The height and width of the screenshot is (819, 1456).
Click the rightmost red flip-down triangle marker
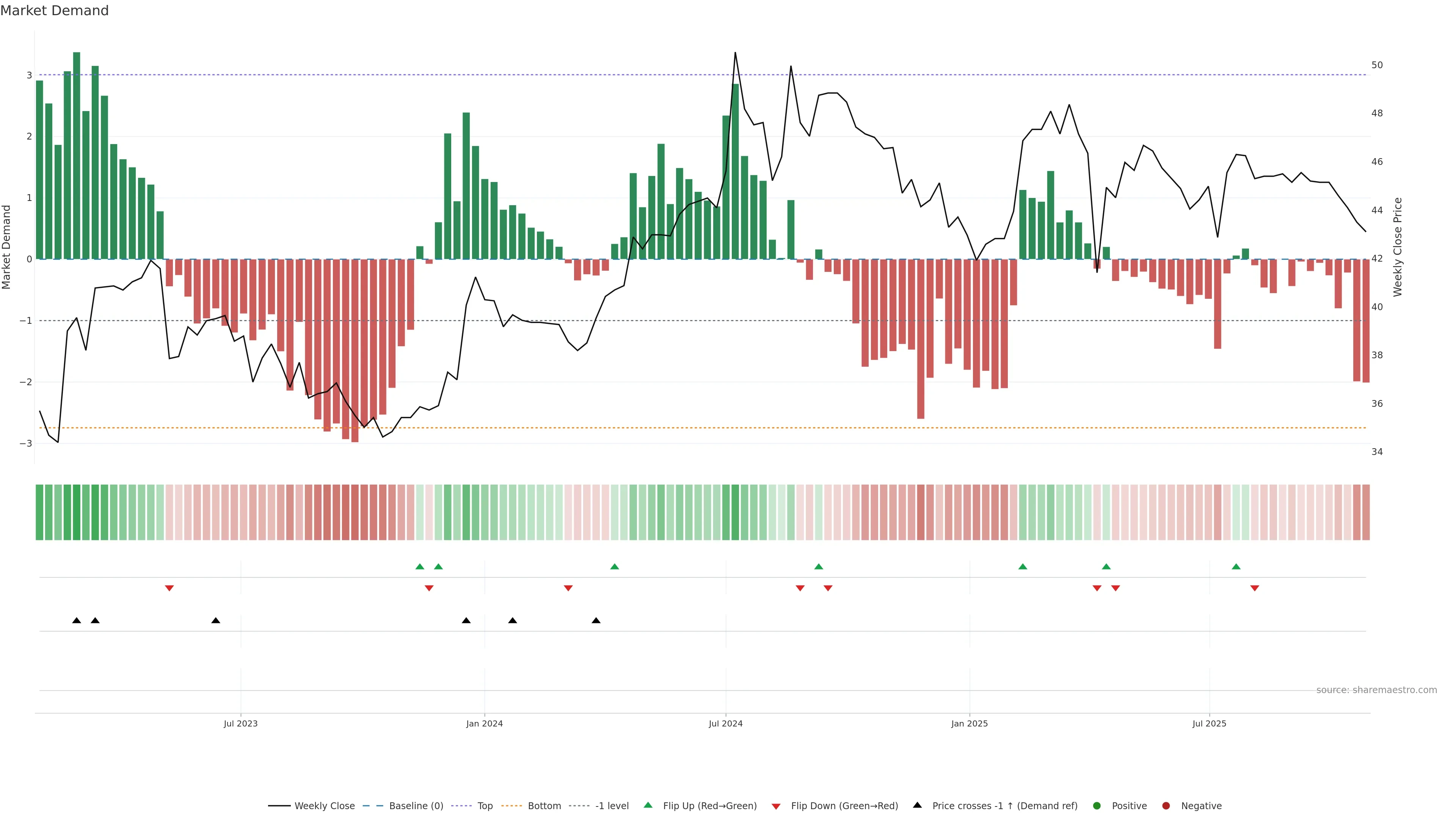coord(1255,588)
